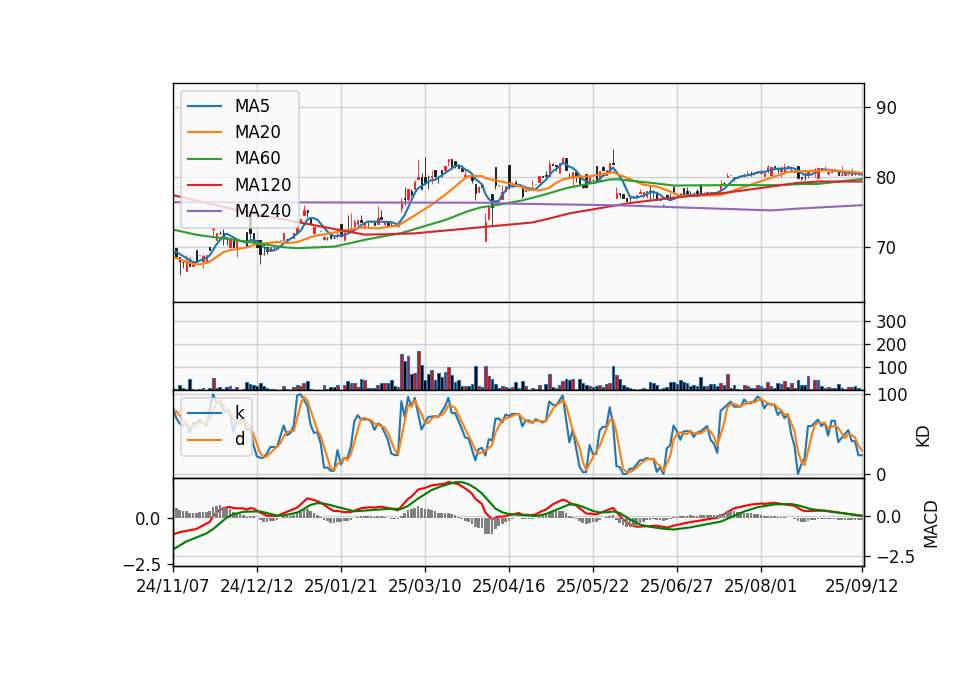Click the red MA120 legend line swatch
The image size is (960, 690).
pyautogui.click(x=204, y=185)
